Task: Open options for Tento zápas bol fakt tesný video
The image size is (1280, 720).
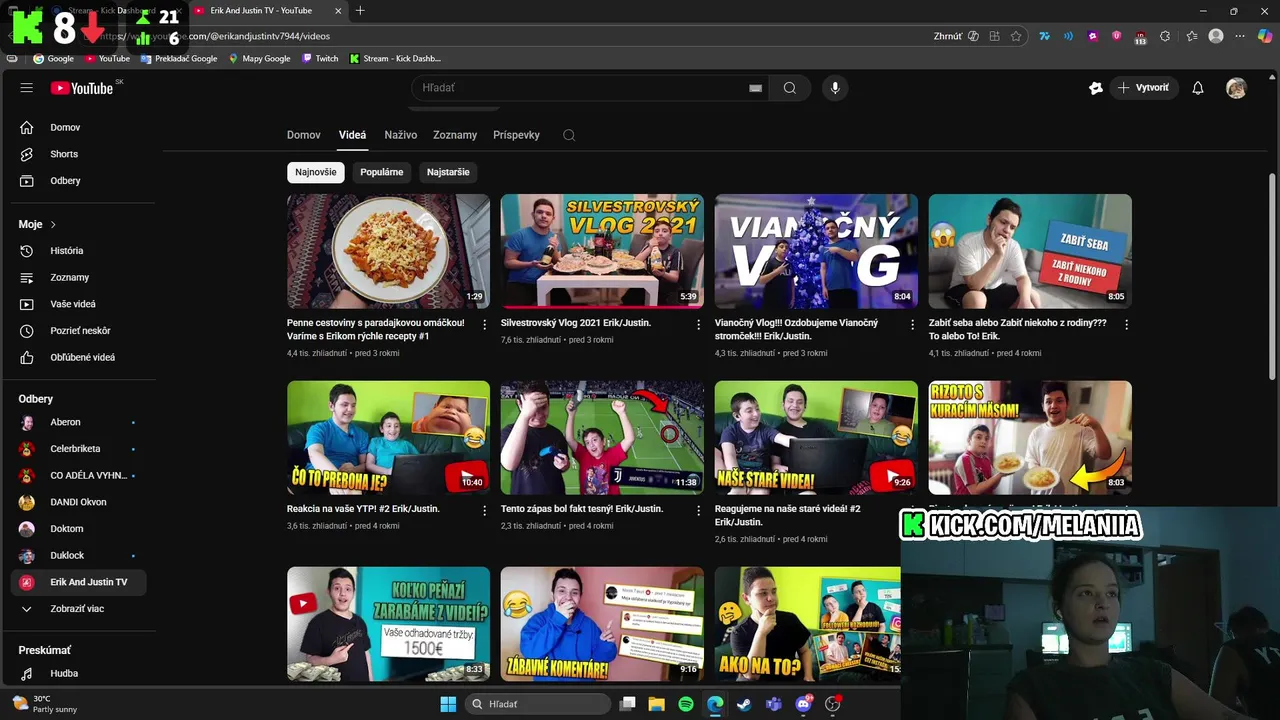Action: (699, 510)
